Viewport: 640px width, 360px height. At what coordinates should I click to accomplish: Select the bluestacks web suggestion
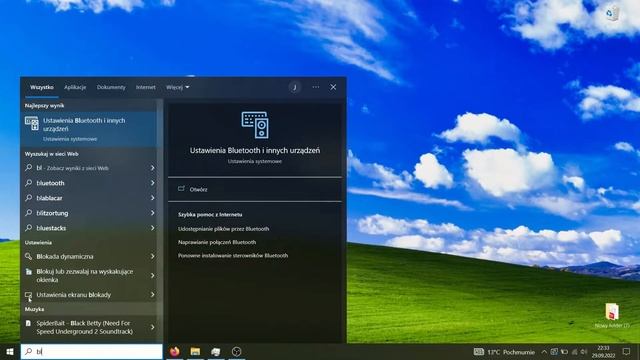pyautogui.click(x=89, y=228)
